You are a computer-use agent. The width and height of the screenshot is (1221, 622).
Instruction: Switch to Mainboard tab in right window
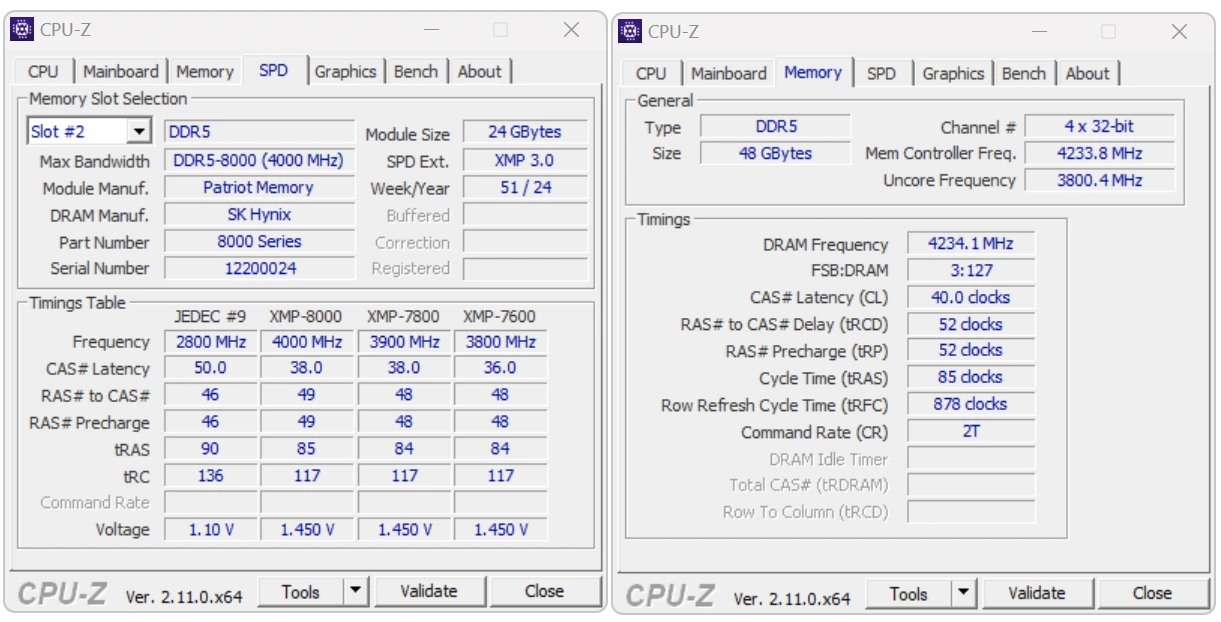728,73
